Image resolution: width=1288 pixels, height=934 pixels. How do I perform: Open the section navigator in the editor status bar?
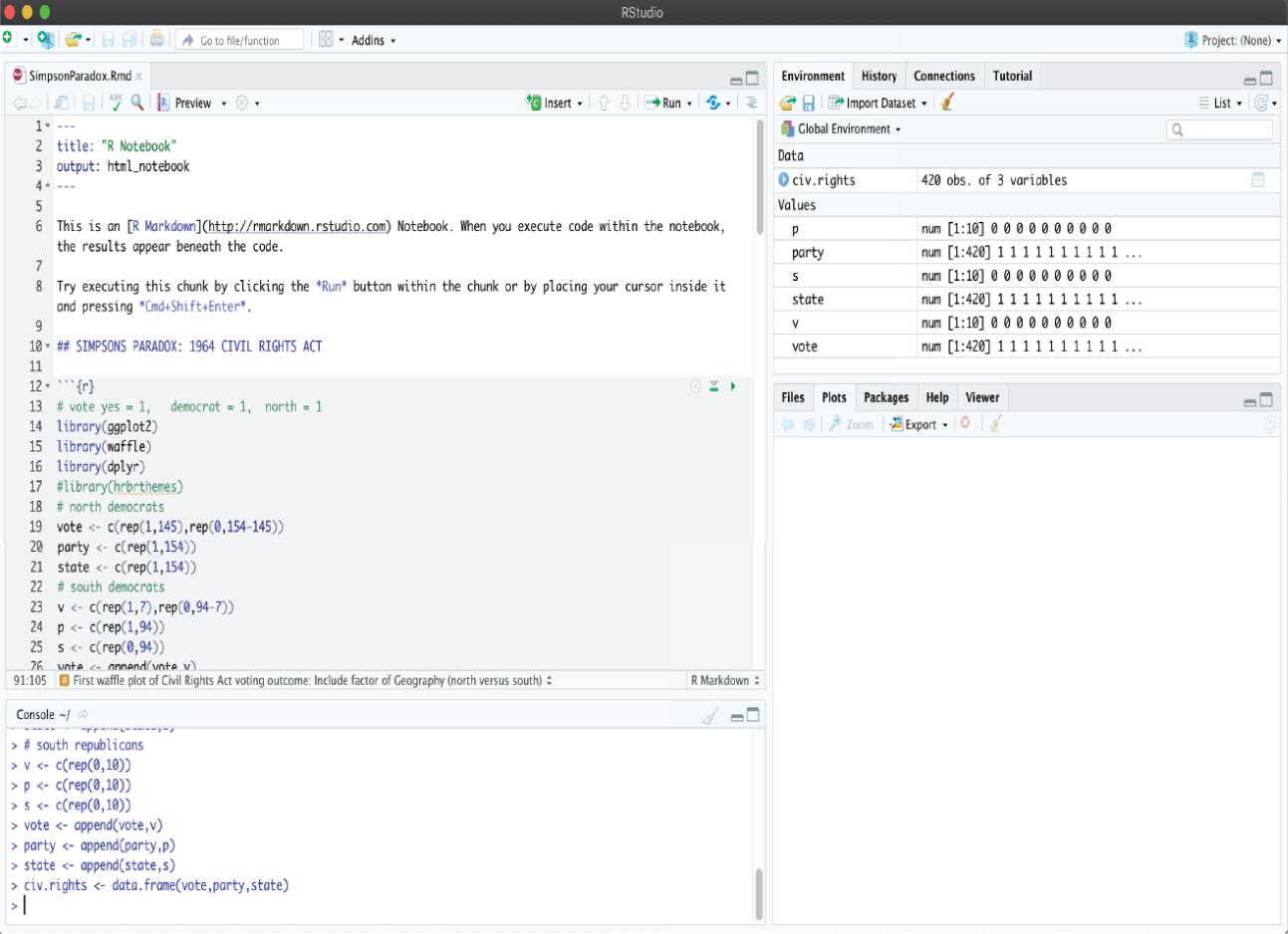pyautogui.click(x=306, y=681)
